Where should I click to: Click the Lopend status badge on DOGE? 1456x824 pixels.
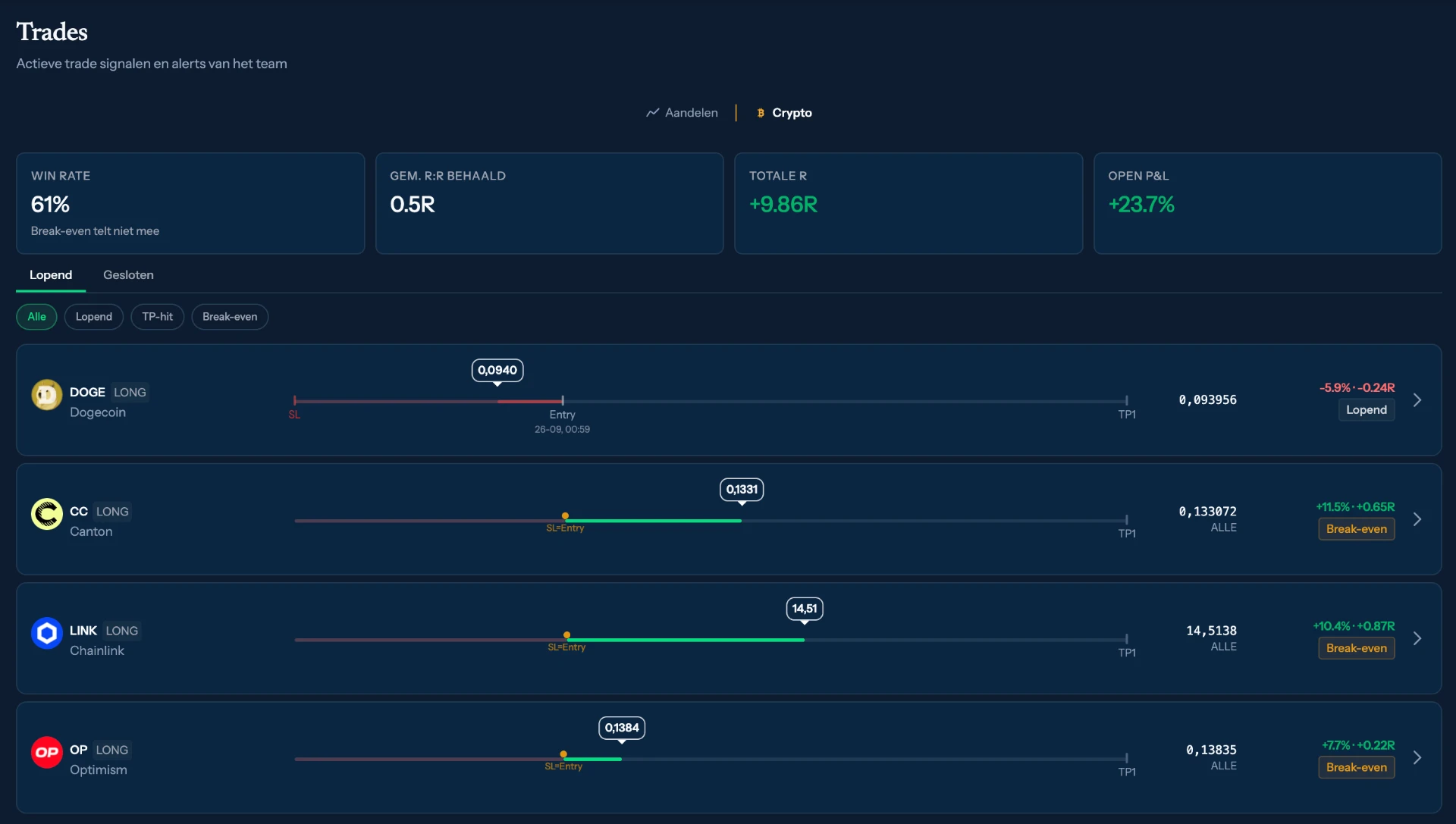(x=1367, y=410)
